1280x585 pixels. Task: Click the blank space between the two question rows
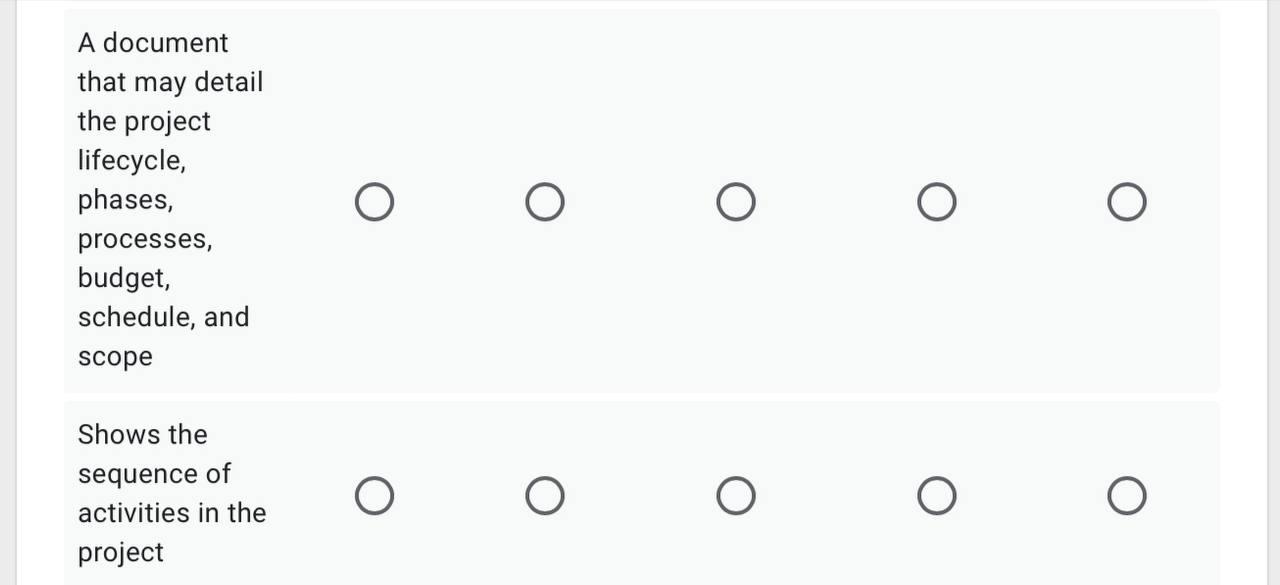640,397
